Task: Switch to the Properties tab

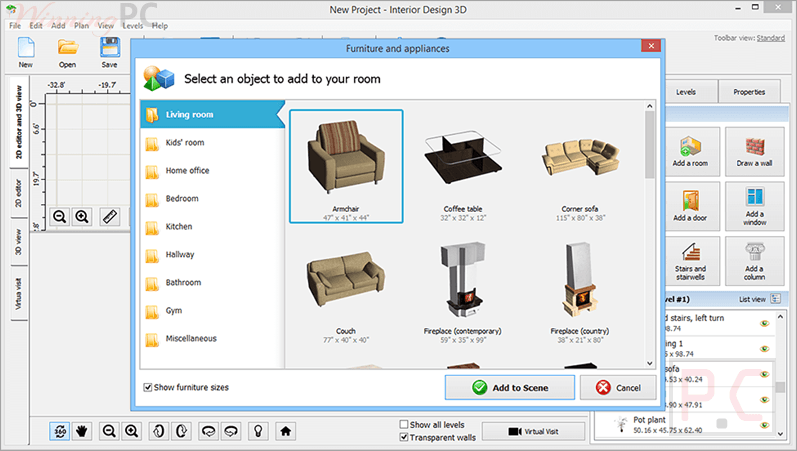Action: [749, 92]
